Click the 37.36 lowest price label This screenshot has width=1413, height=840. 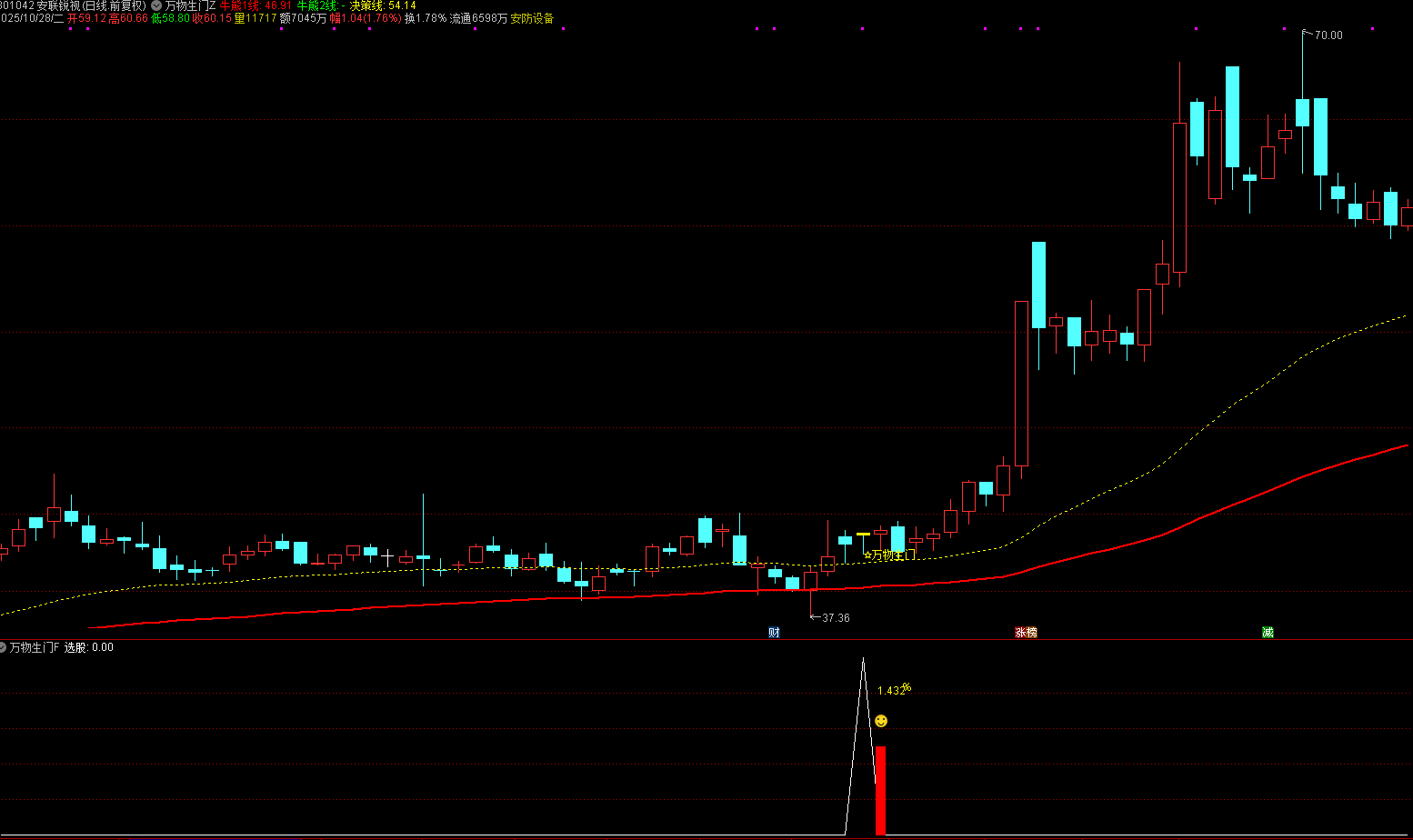(836, 618)
